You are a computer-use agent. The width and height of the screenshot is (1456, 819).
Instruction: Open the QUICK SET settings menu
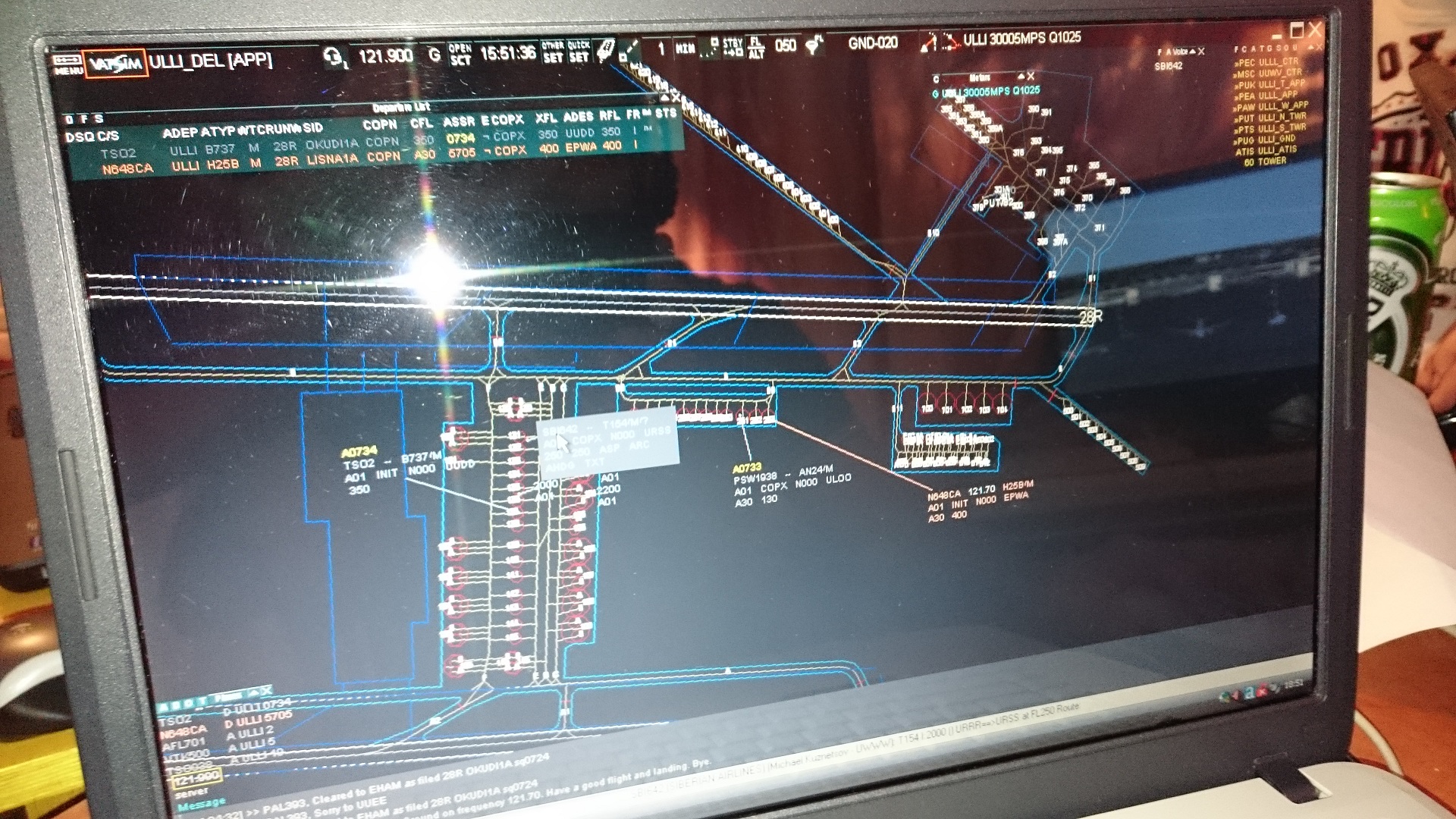coord(579,52)
